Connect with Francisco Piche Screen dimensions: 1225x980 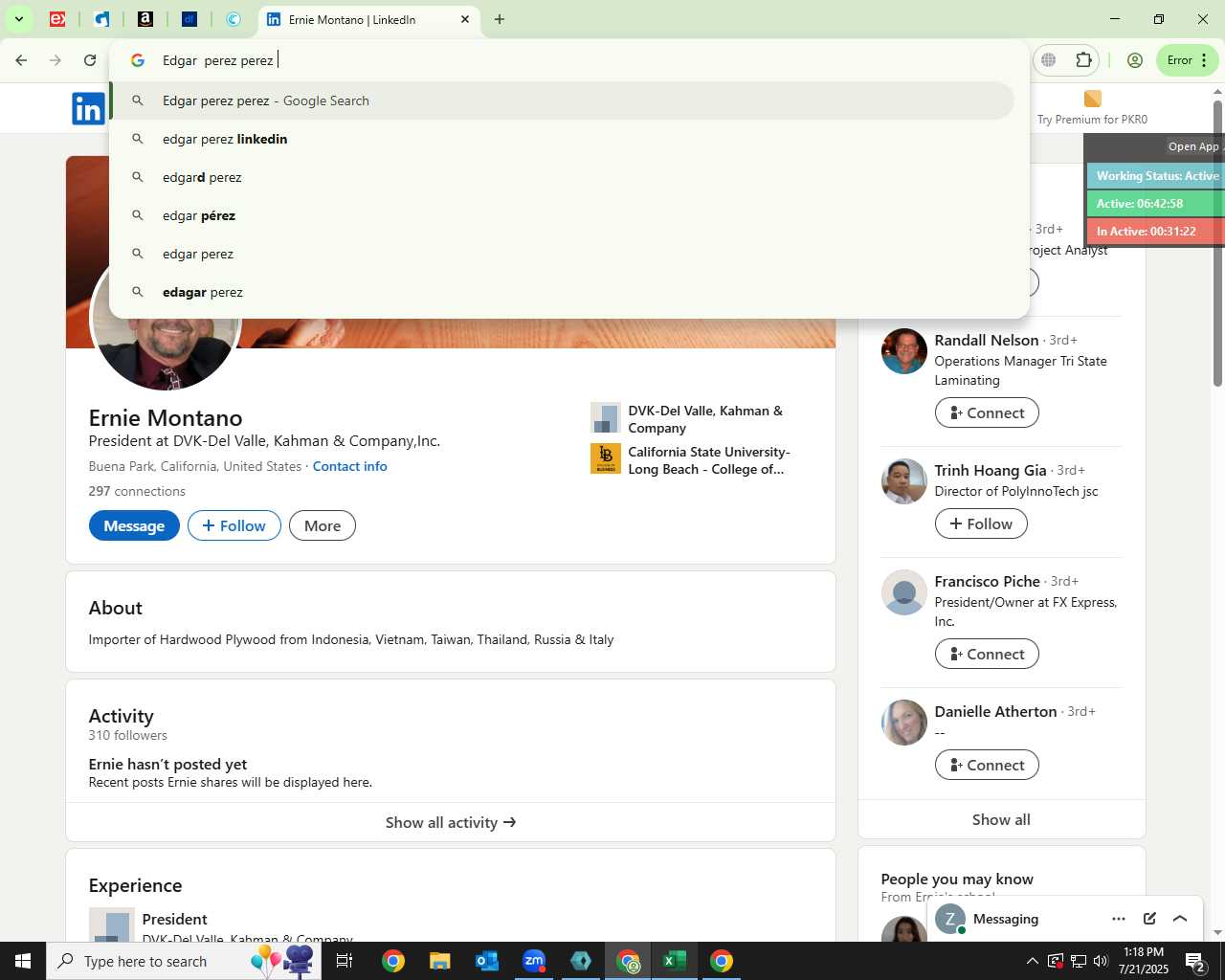(987, 654)
